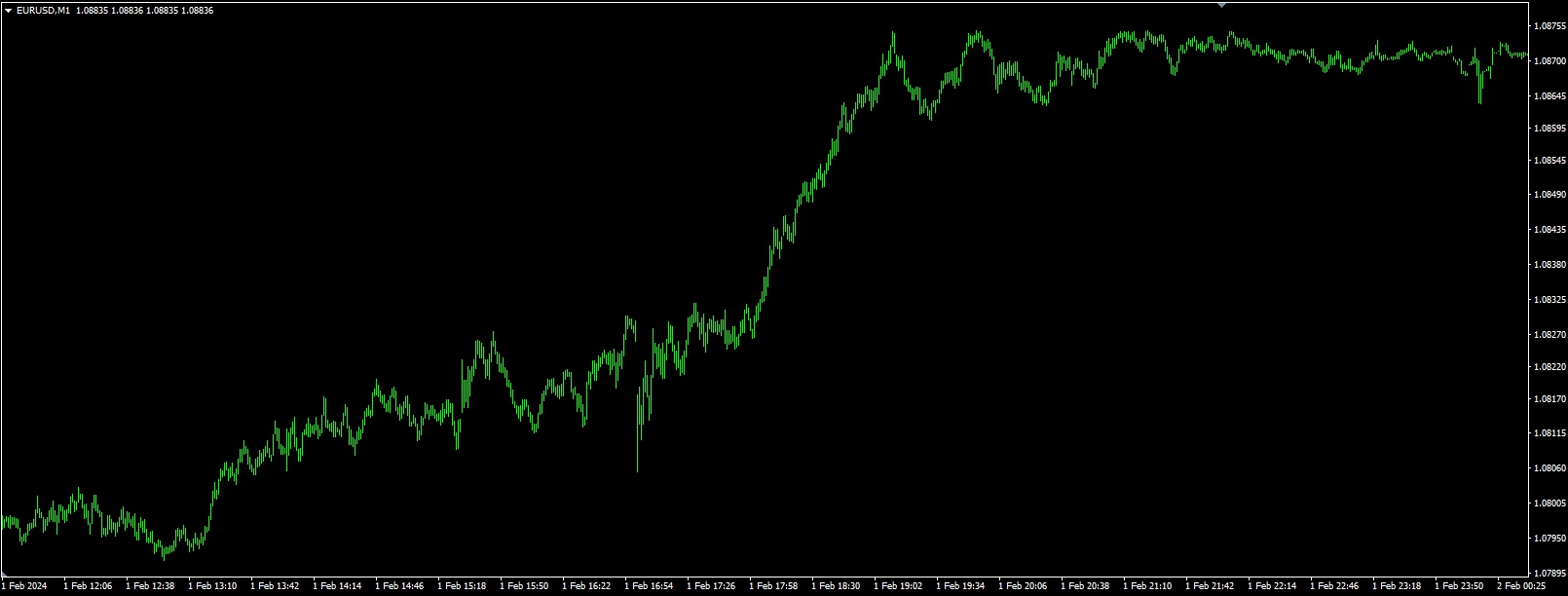The image size is (1568, 596).
Task: Click the 1.08490 price label
Action: [x=1549, y=195]
